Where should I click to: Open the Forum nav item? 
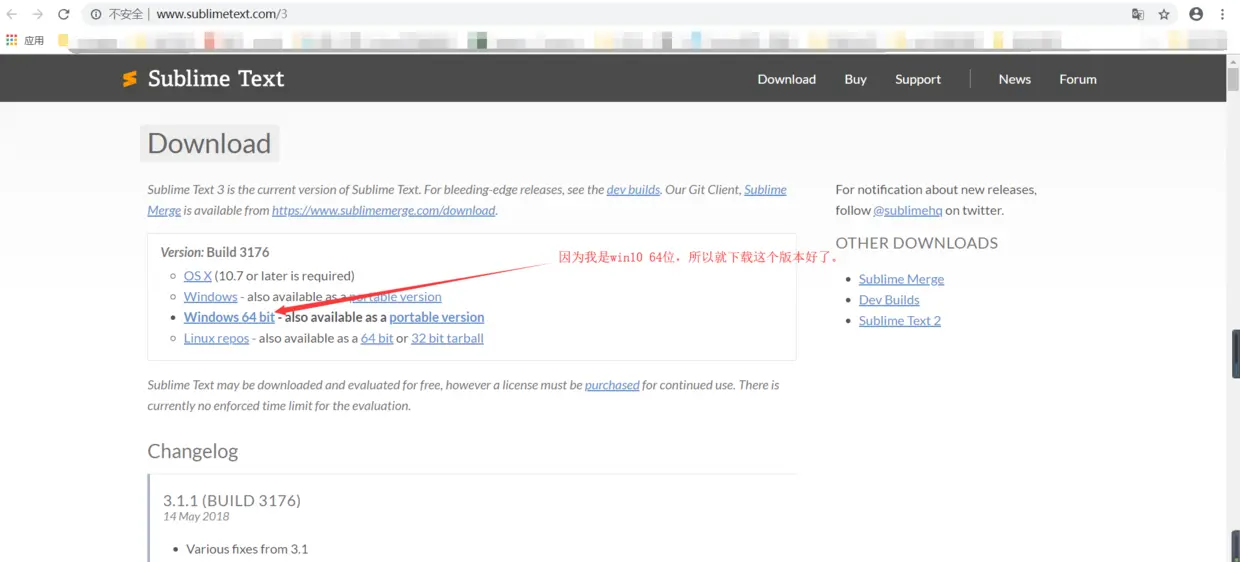tap(1078, 79)
